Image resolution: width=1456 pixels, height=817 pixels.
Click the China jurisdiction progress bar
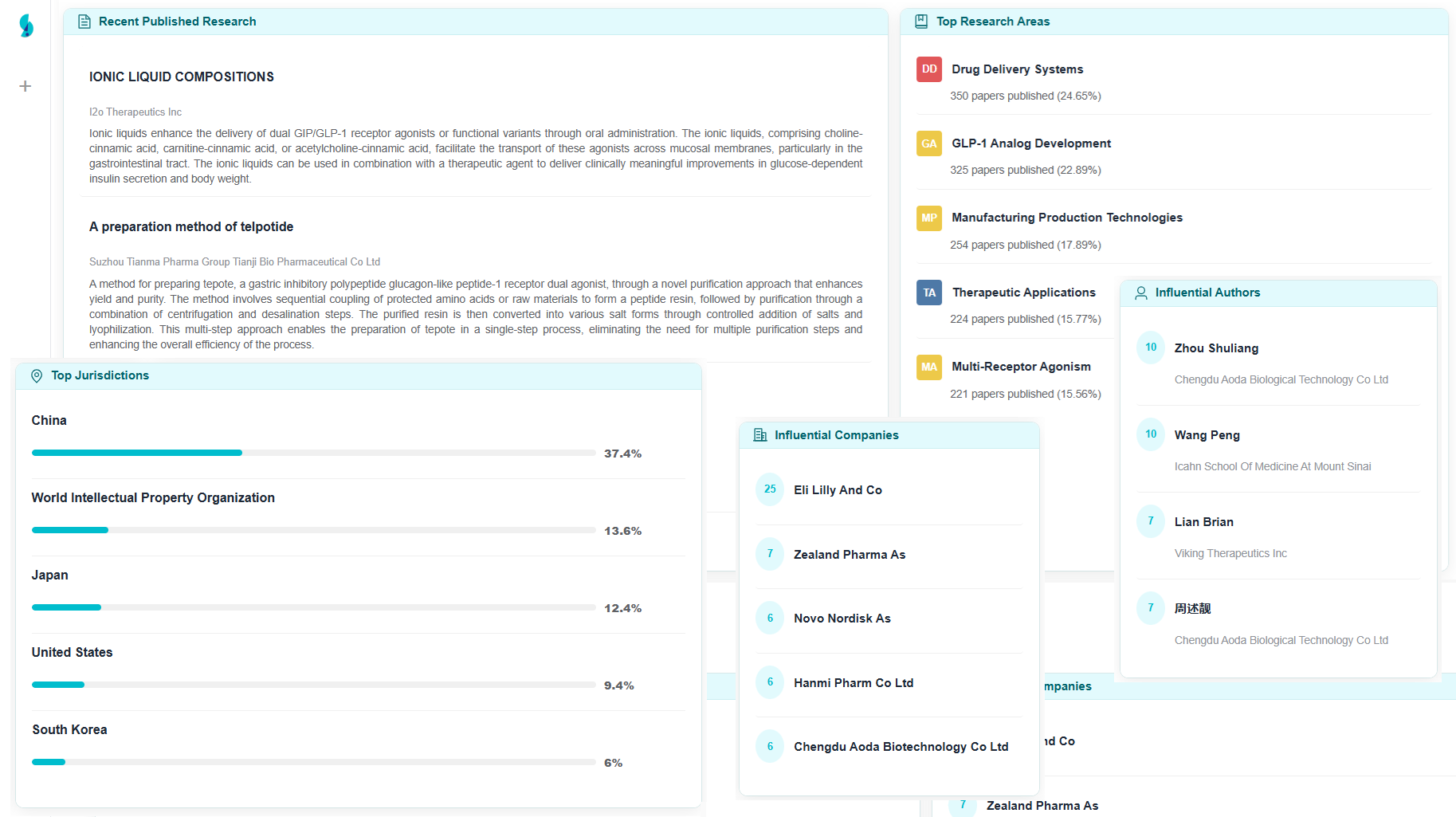[x=313, y=453]
